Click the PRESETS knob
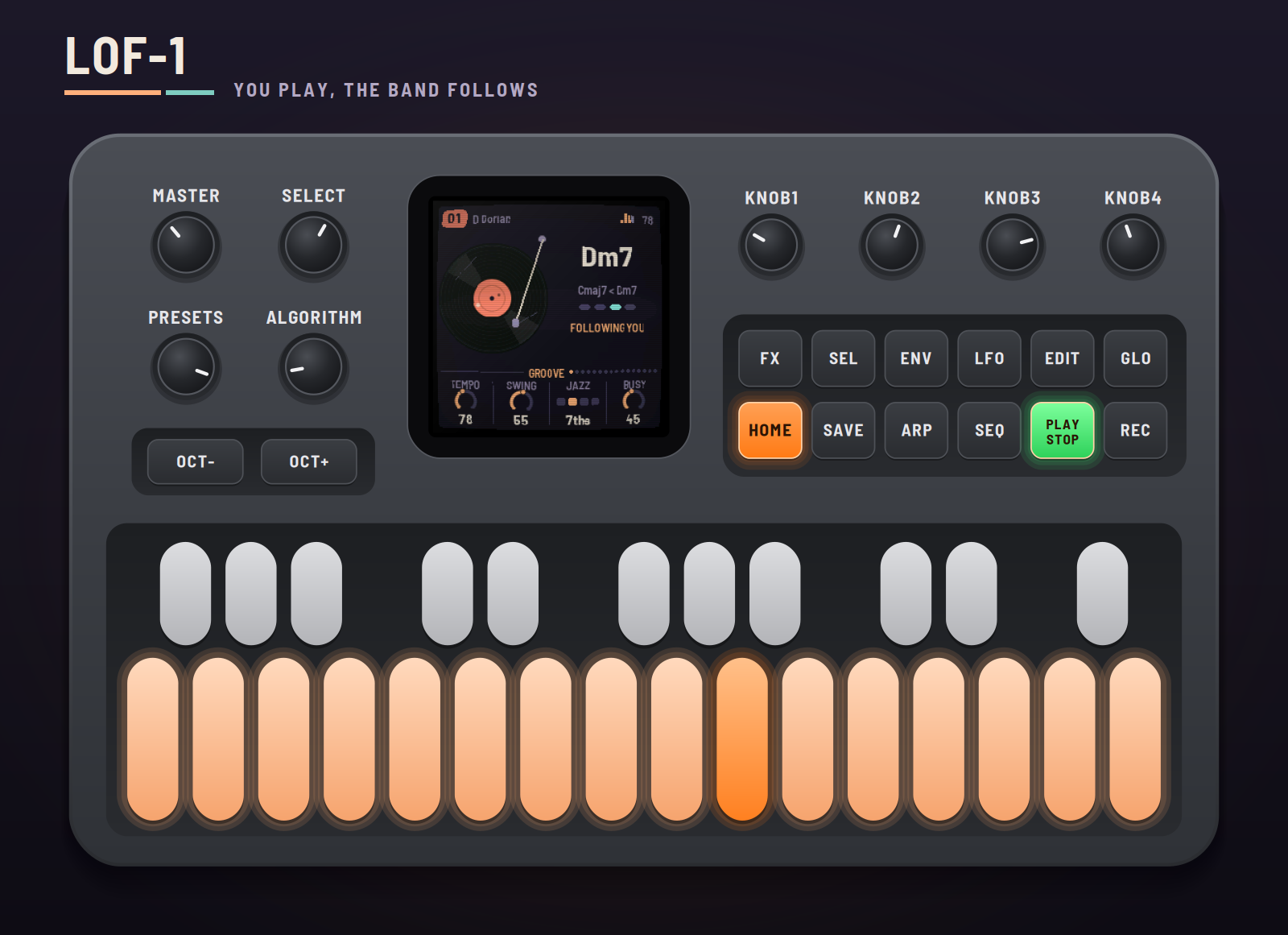 pos(186,367)
